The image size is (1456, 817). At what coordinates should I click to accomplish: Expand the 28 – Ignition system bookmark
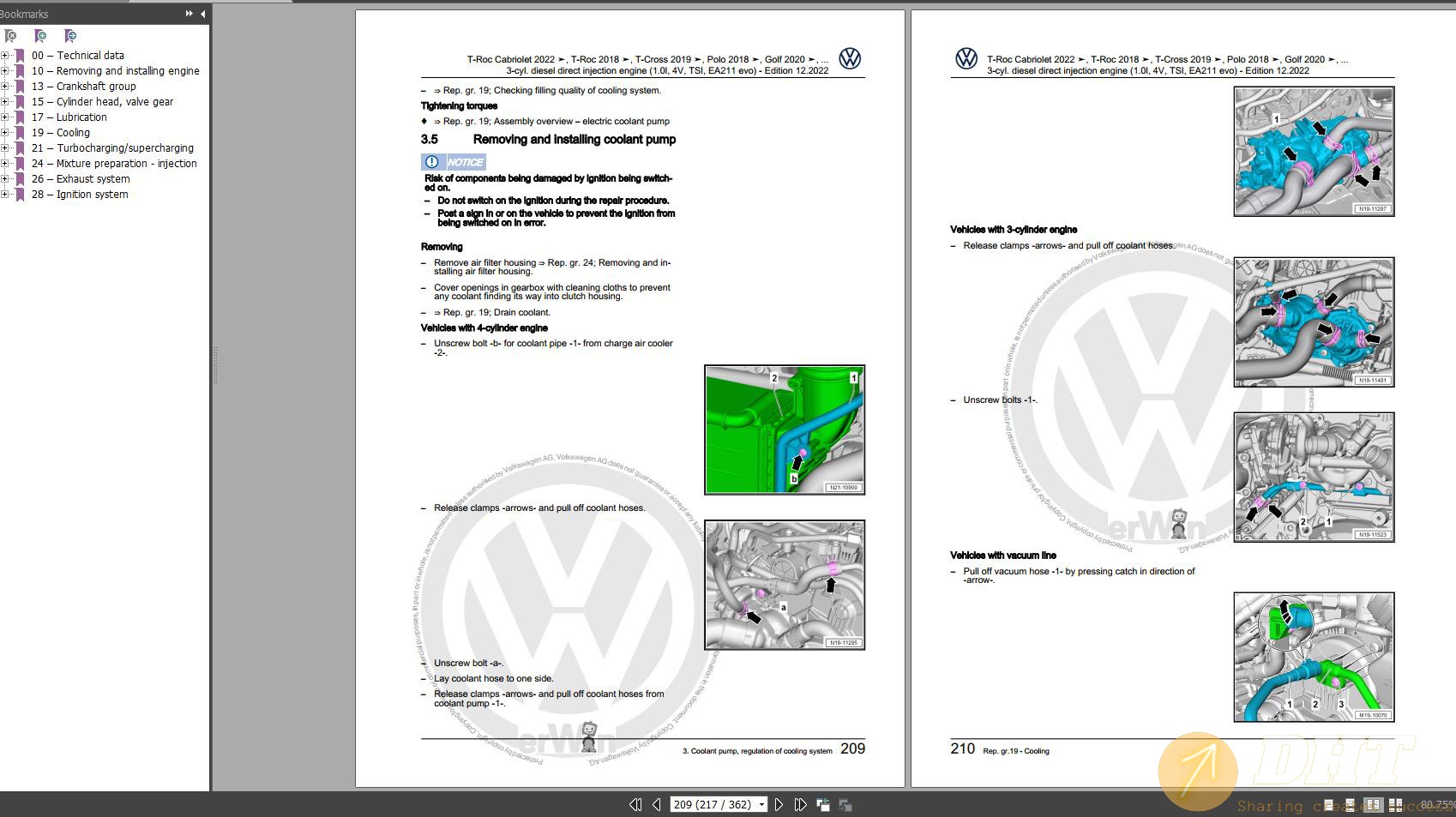(5, 195)
